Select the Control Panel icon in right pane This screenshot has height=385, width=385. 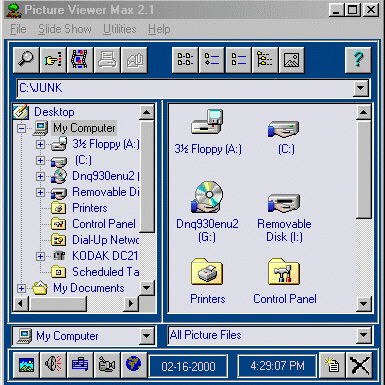(x=284, y=271)
